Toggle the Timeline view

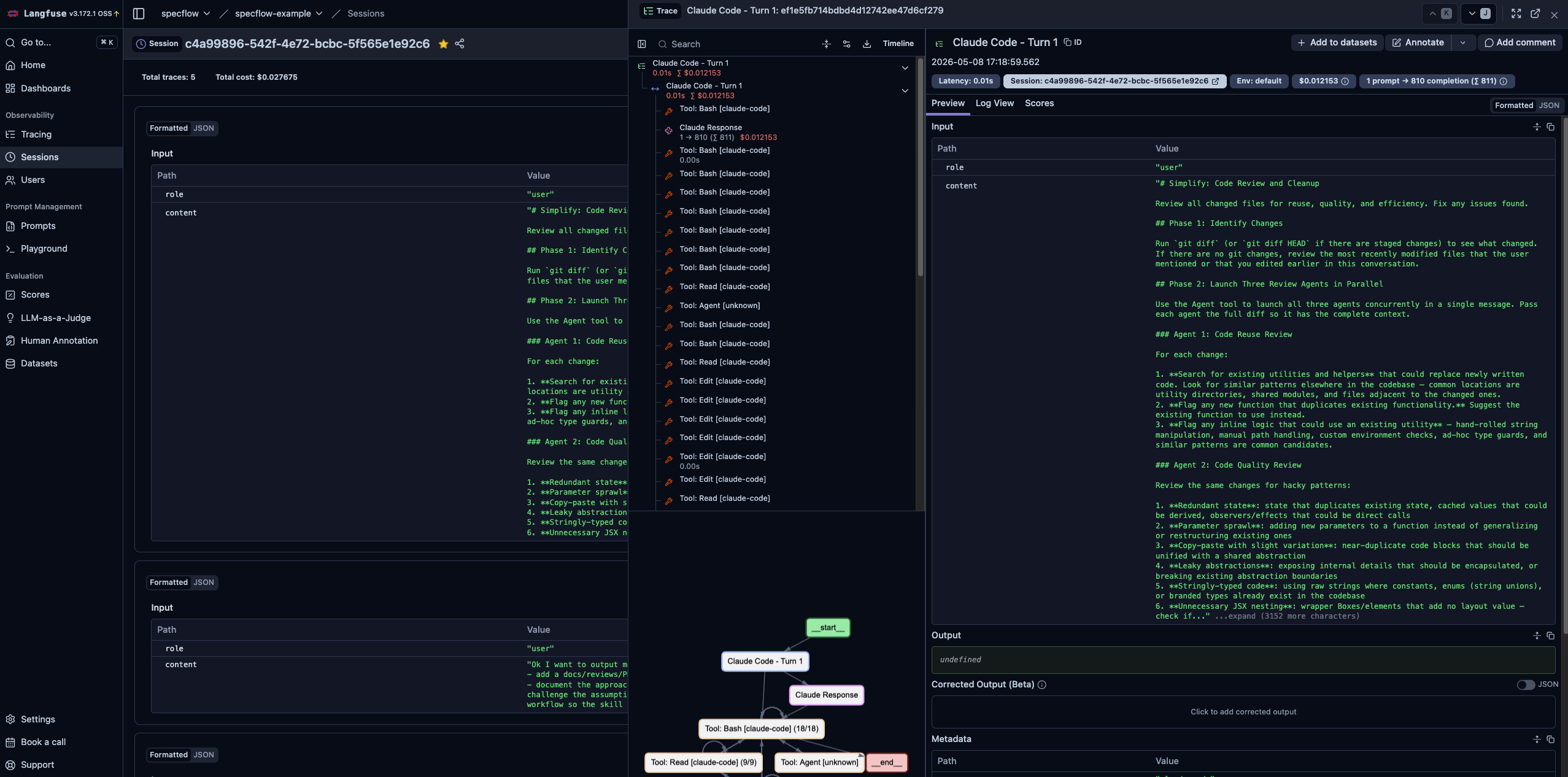point(898,44)
